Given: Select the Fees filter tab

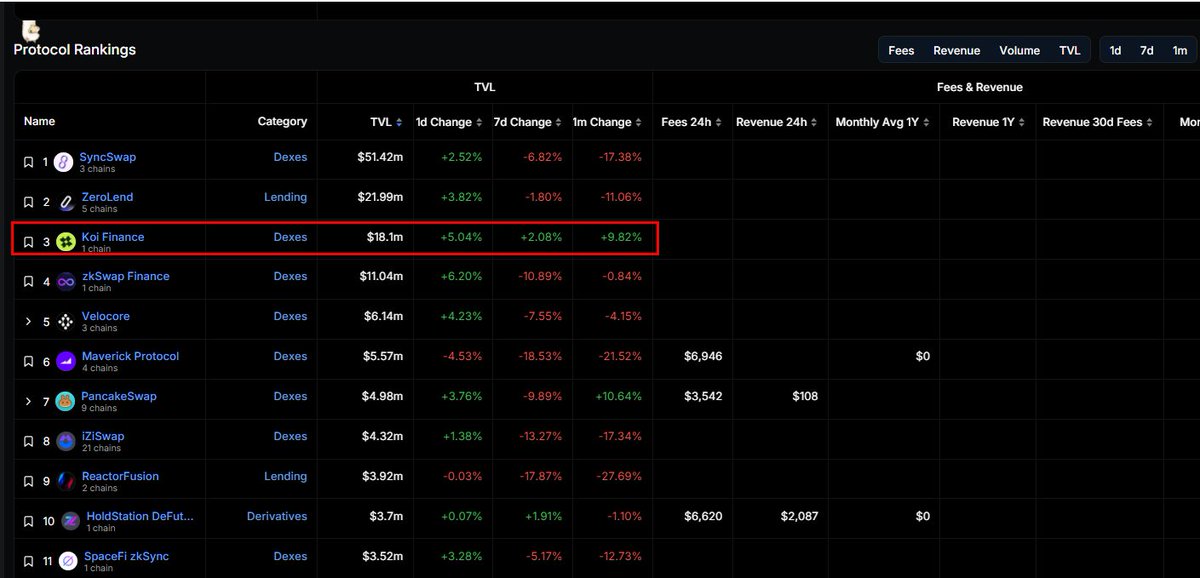Looking at the screenshot, I should coord(901,50).
